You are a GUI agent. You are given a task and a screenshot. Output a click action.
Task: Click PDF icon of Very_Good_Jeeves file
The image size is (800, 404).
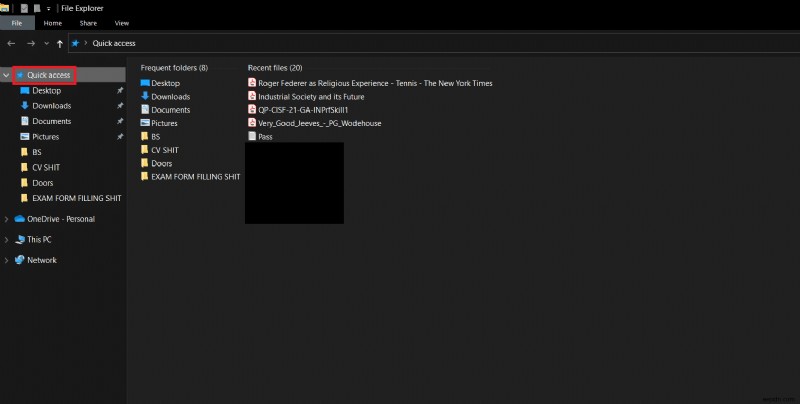pos(252,122)
